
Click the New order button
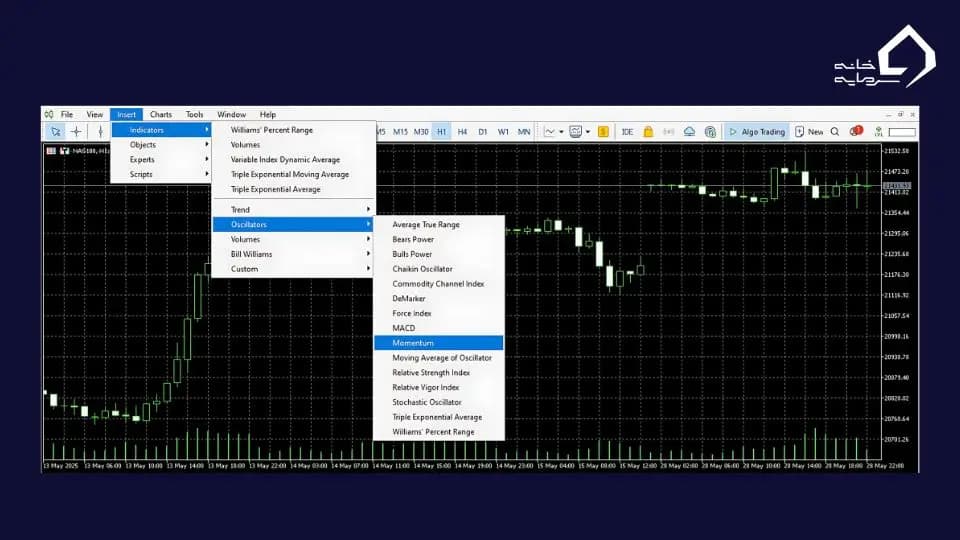(809, 132)
